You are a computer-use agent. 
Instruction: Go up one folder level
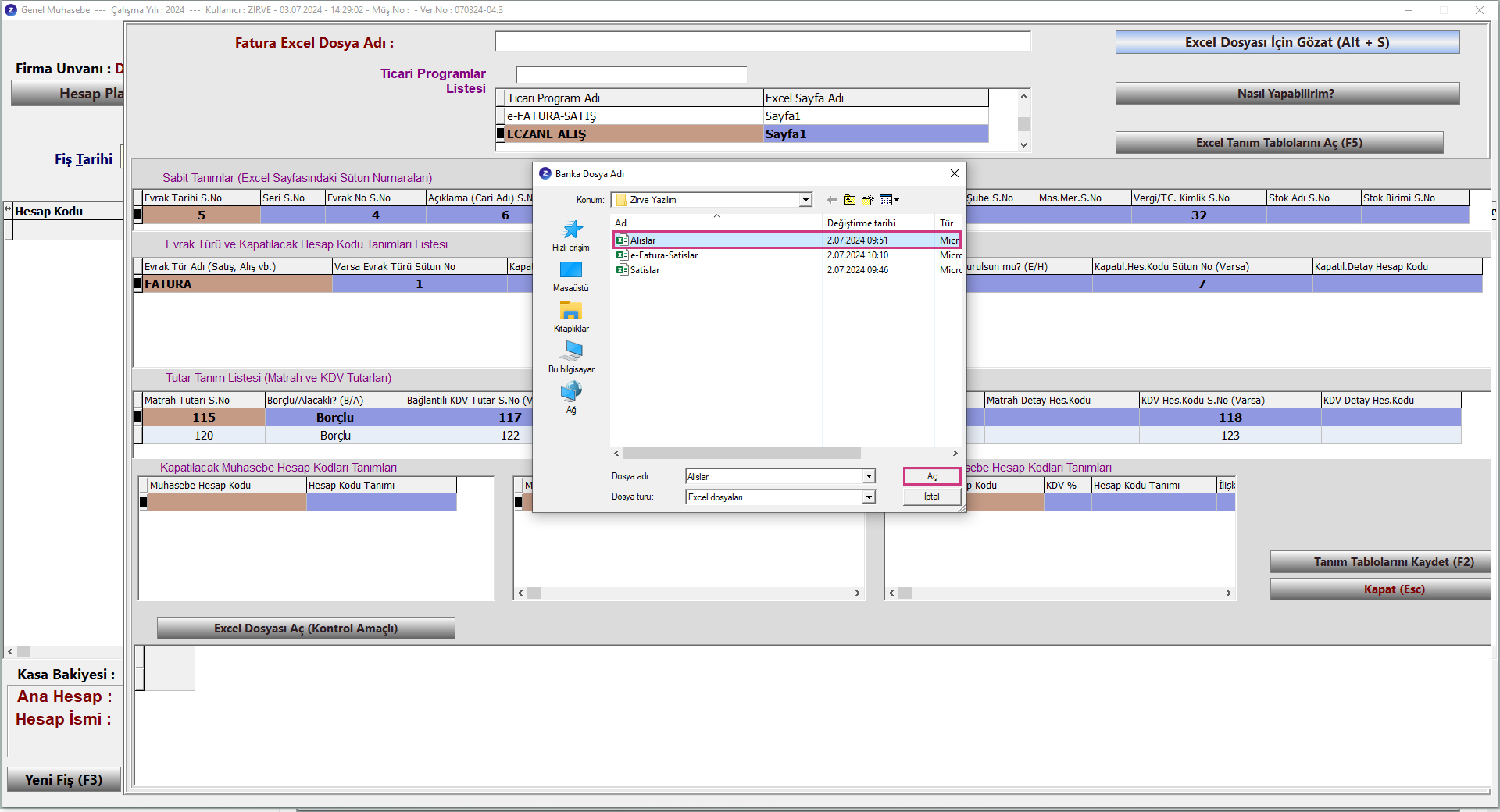(849, 200)
